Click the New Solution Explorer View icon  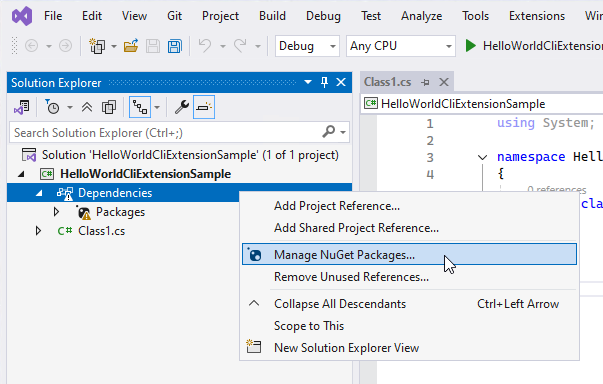(254, 347)
